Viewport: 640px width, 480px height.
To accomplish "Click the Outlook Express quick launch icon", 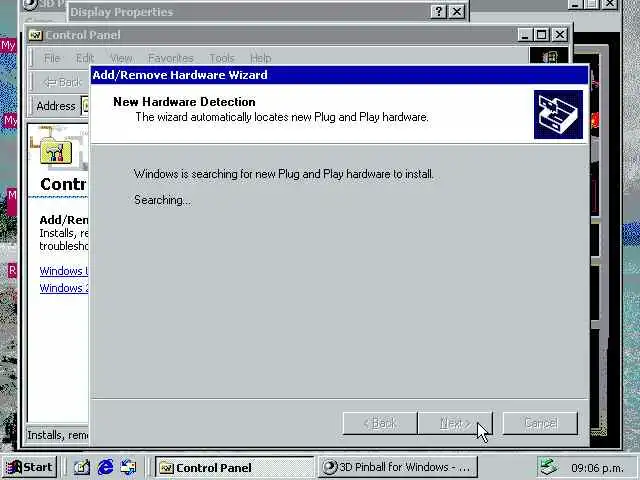I will click(129, 467).
